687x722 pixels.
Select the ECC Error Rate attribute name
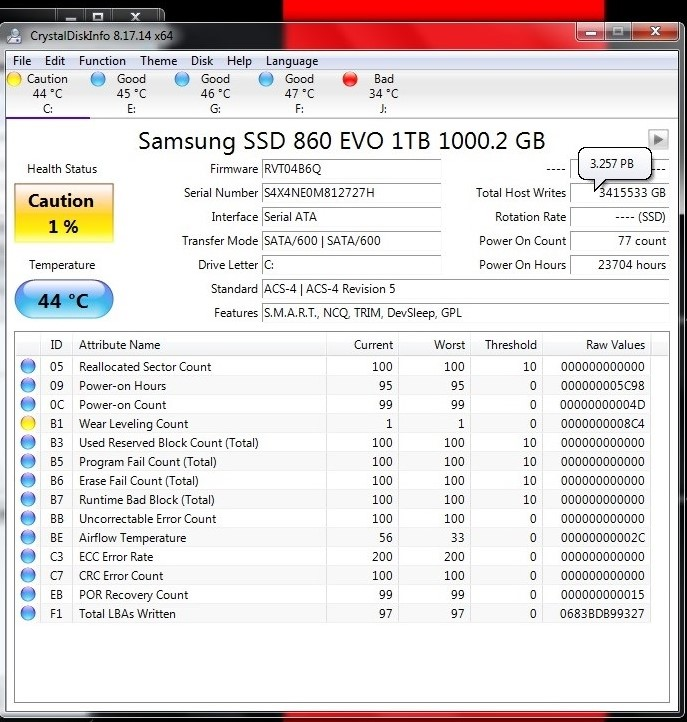tap(116, 557)
